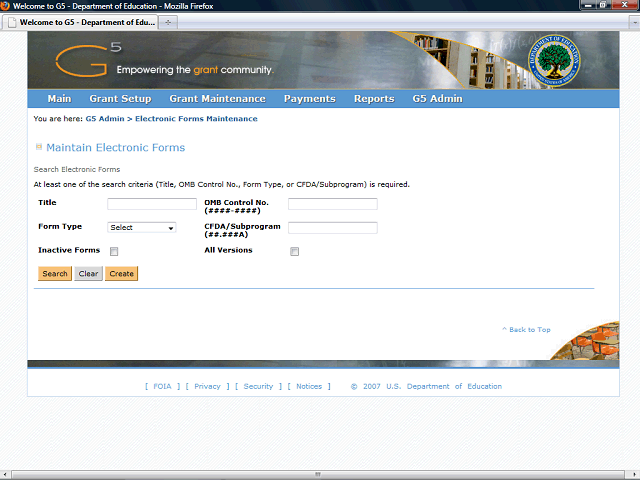Click the "Maintain Electronic Forms" heading
Viewport: 640px width, 480px height.
click(x=116, y=147)
